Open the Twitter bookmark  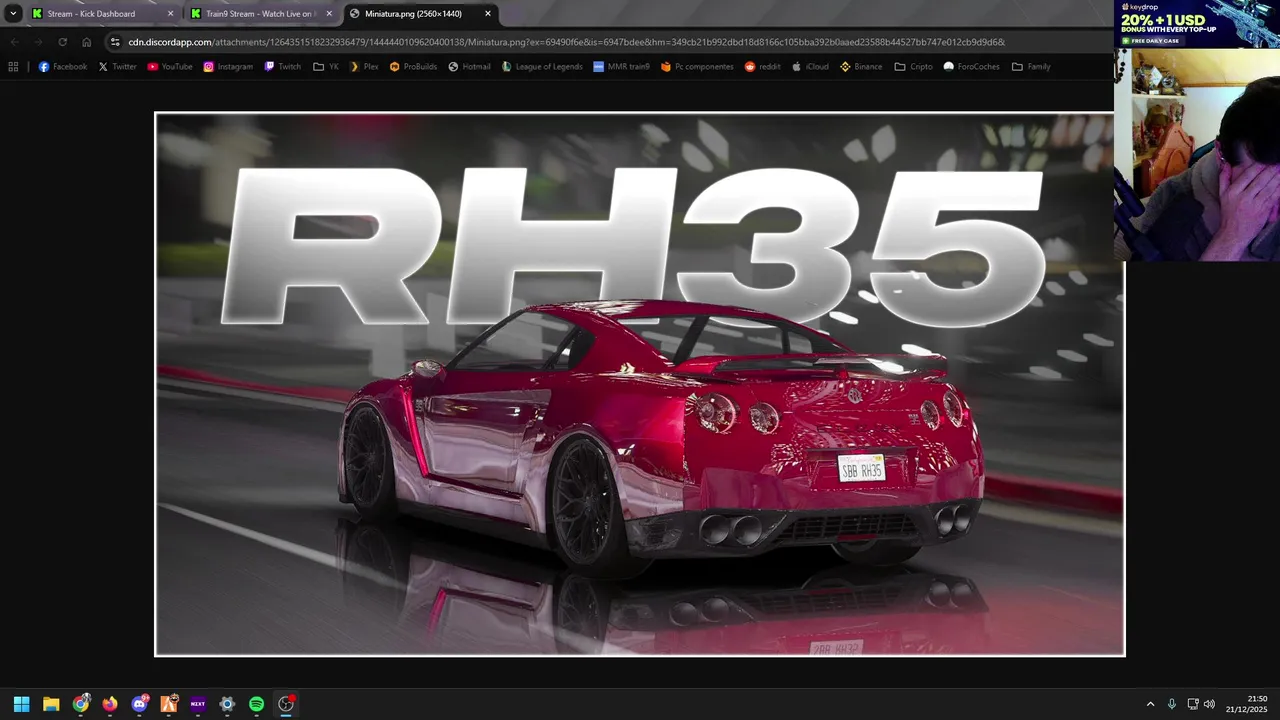point(117,67)
